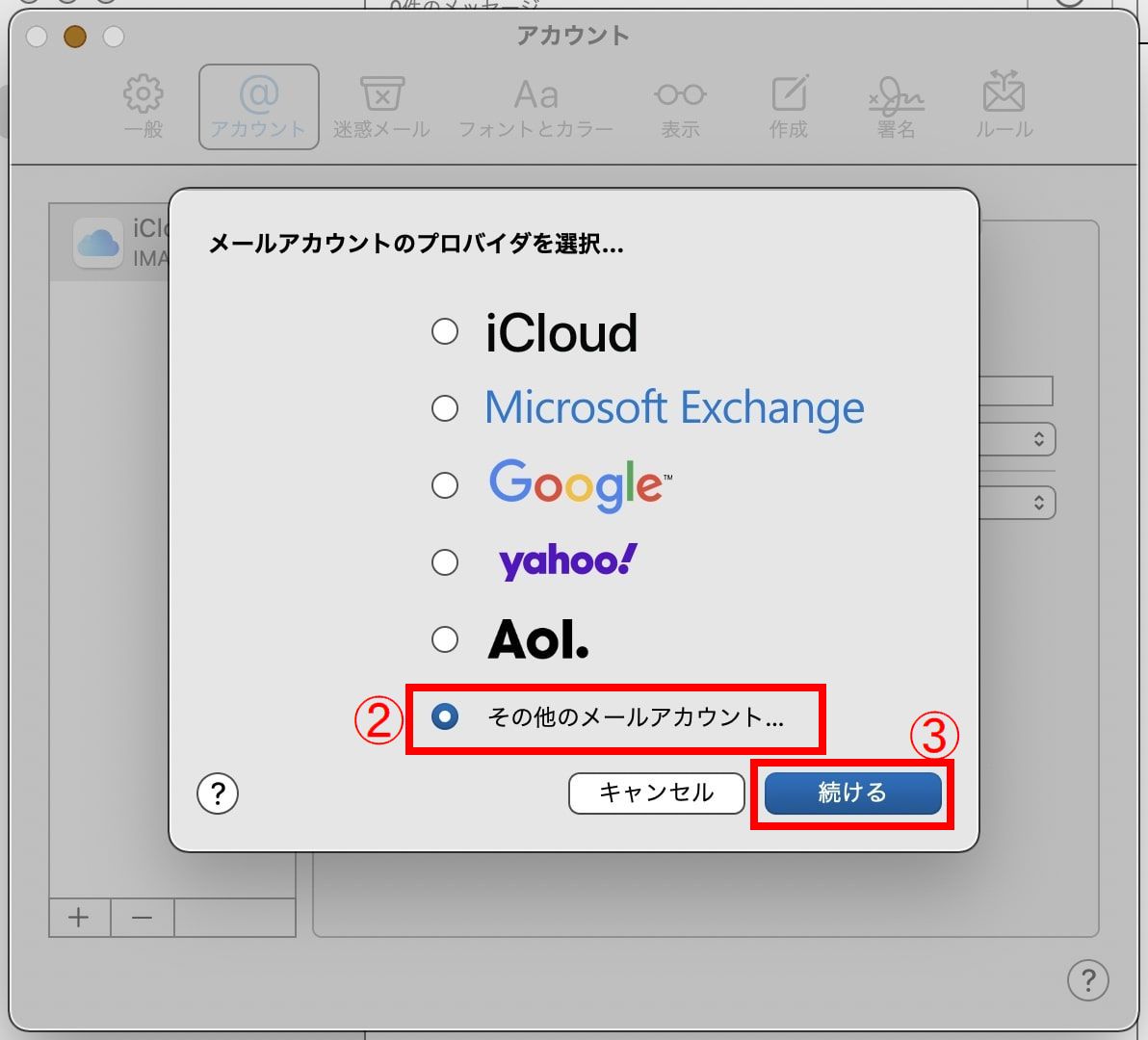Image resolution: width=1148 pixels, height=1040 pixels.
Task: Open help in the アカウント window's bottom corner
Action: (x=1088, y=980)
